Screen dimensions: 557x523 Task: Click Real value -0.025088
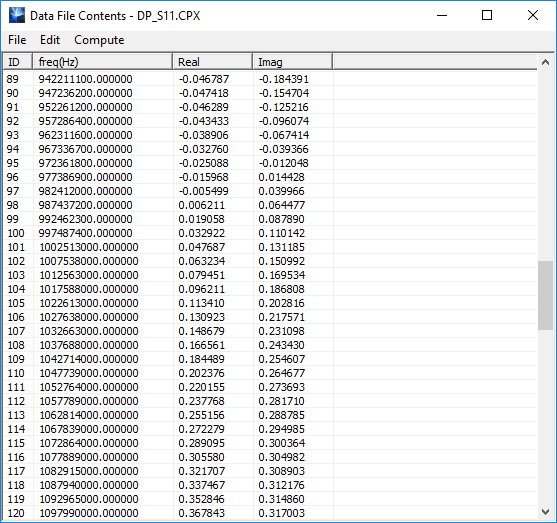[204, 163]
